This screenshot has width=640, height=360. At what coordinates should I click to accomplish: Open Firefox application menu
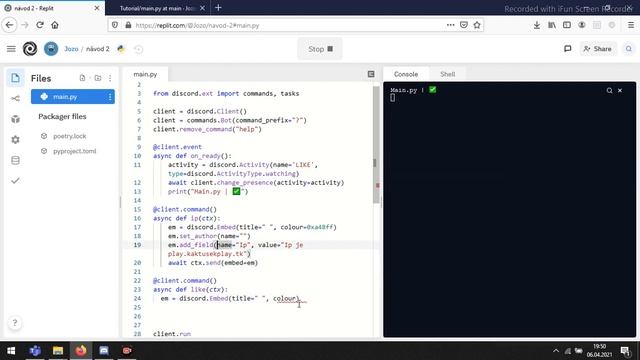point(631,25)
